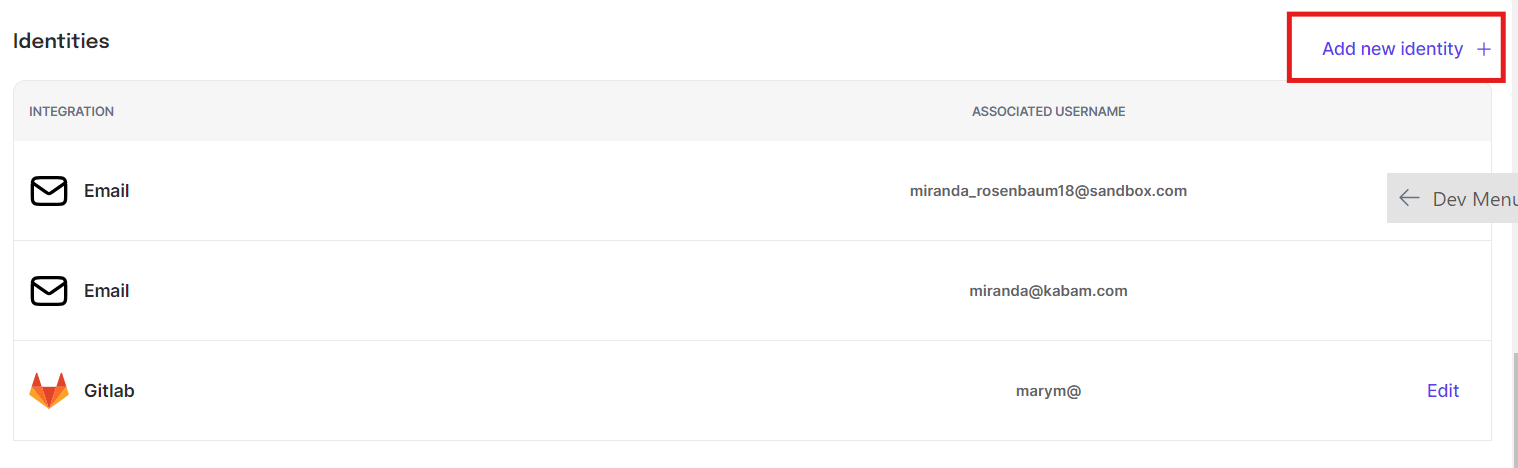Viewport: 1518px width, 468px height.
Task: Click the Email label in the sandbox.com row
Action: point(106,191)
